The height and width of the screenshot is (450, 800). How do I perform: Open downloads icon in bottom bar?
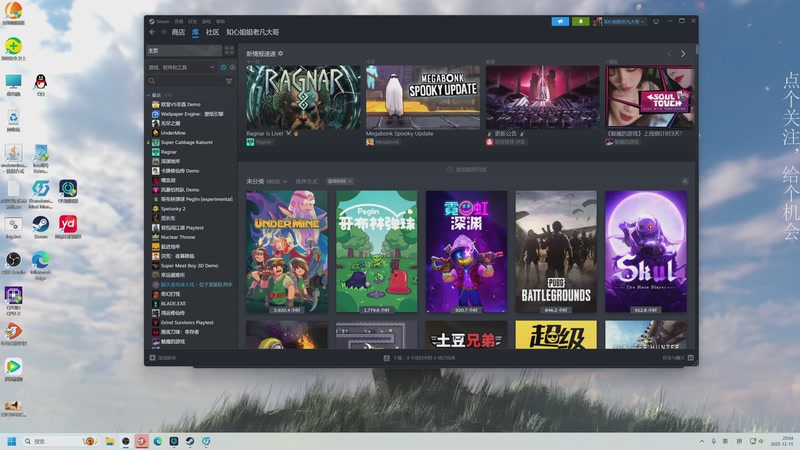(386, 358)
